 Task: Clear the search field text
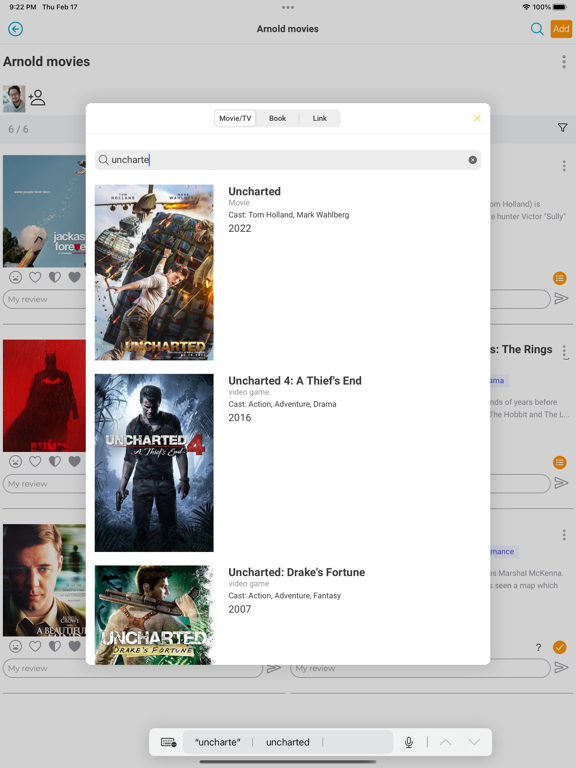[473, 160]
